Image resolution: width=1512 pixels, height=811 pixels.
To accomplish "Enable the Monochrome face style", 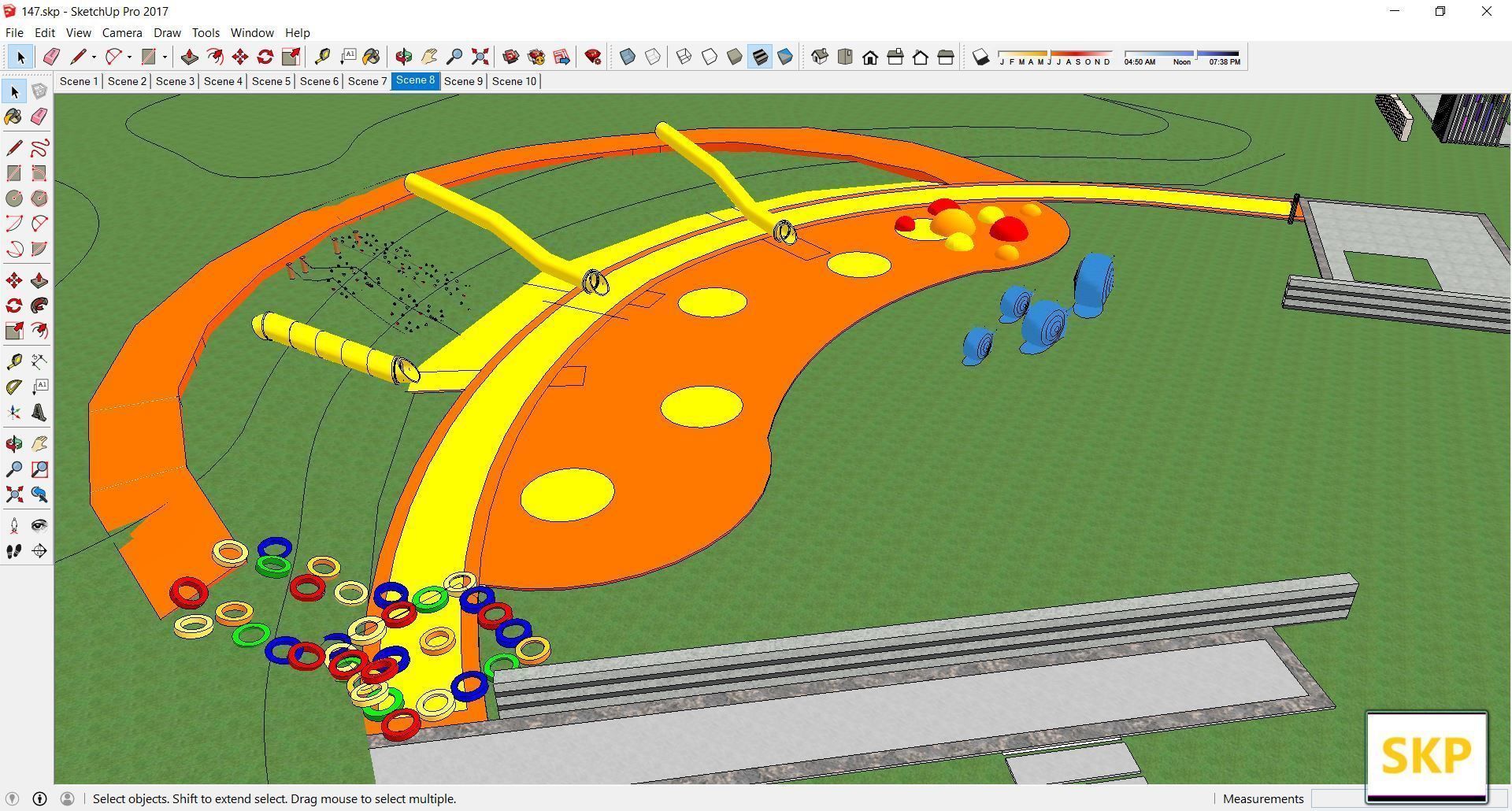I will [785, 57].
